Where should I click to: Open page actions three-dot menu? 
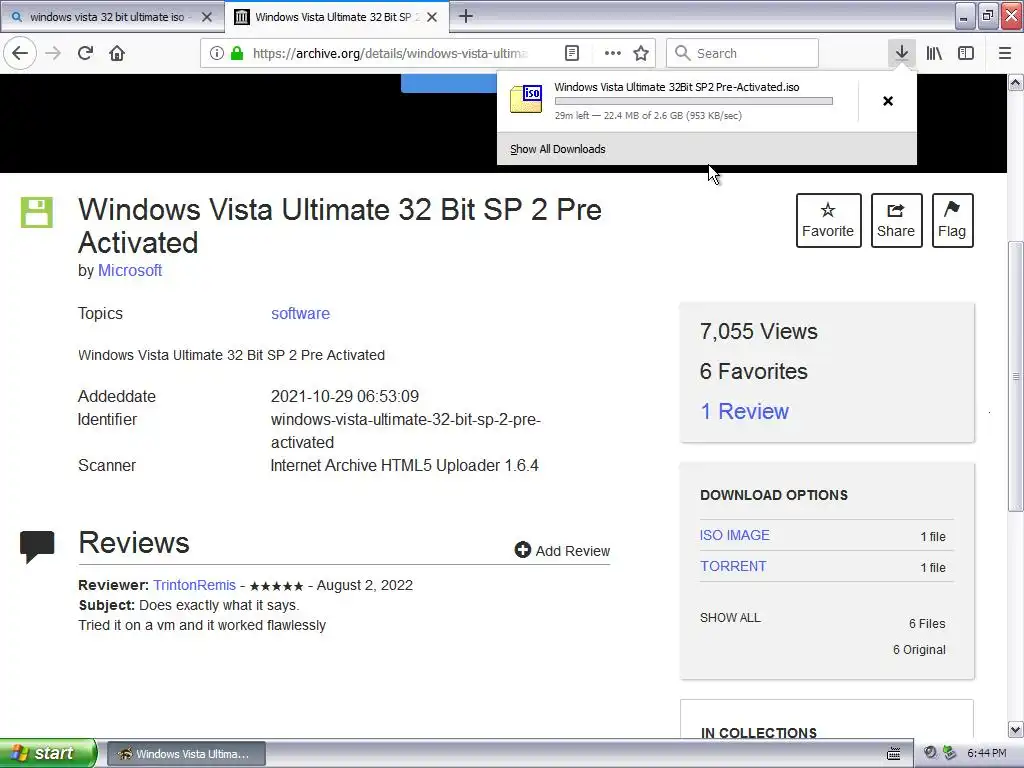tap(613, 53)
